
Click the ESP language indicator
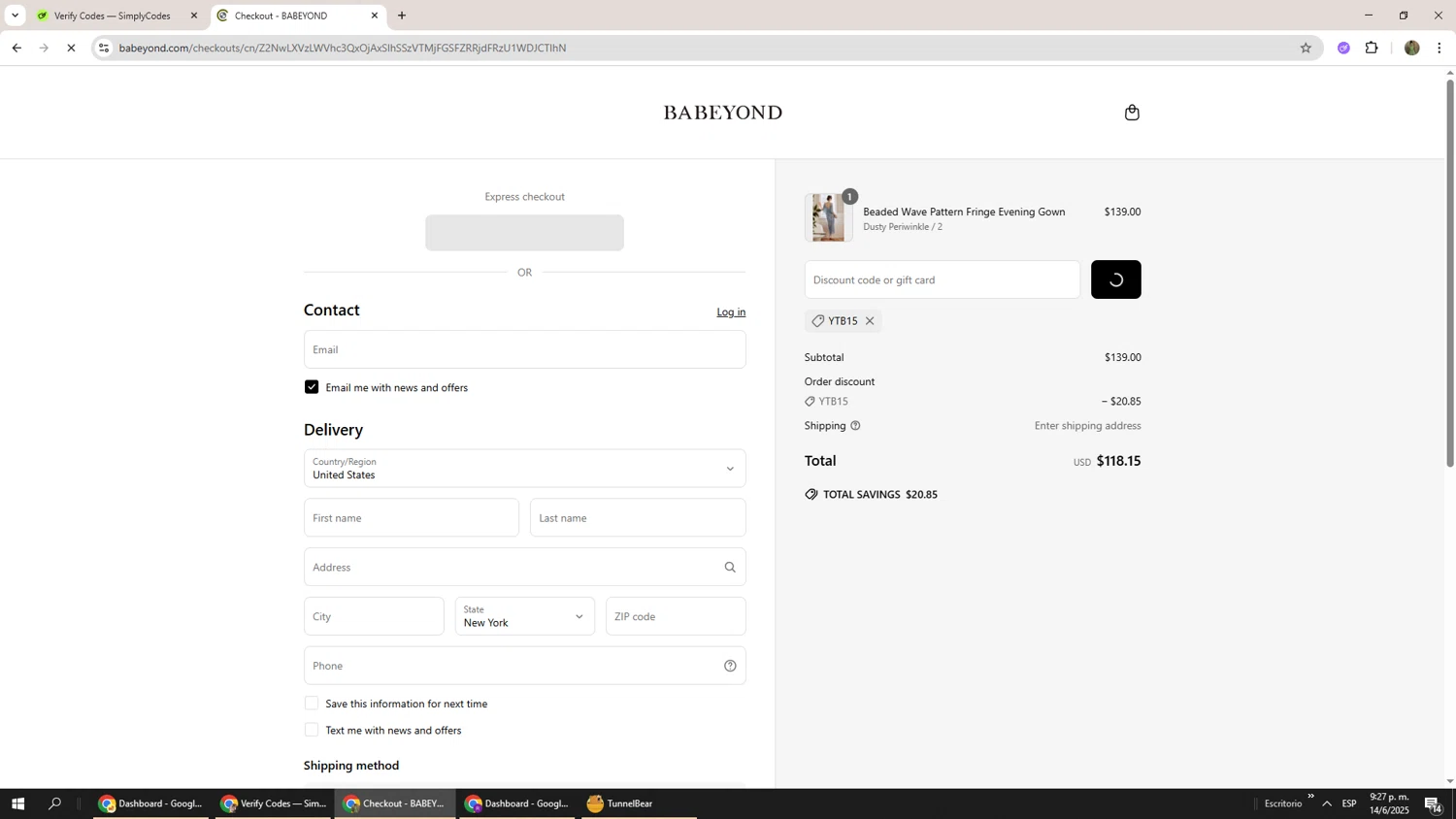(1349, 803)
